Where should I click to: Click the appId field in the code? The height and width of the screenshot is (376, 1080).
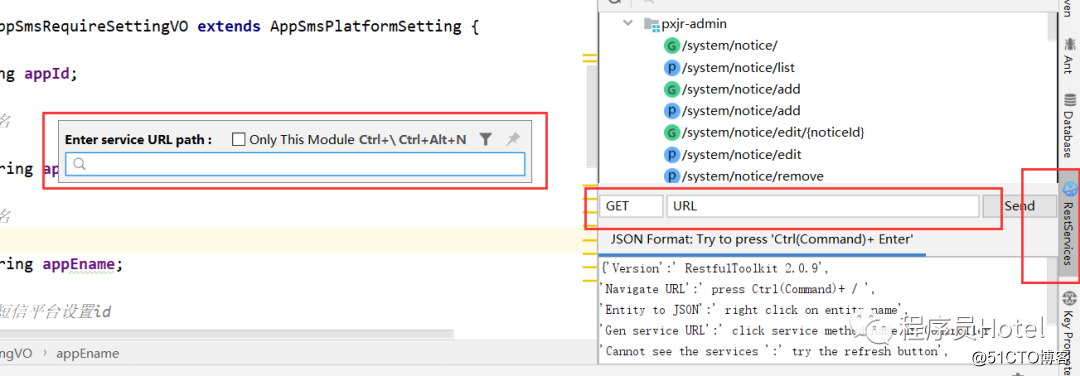click(x=48, y=74)
